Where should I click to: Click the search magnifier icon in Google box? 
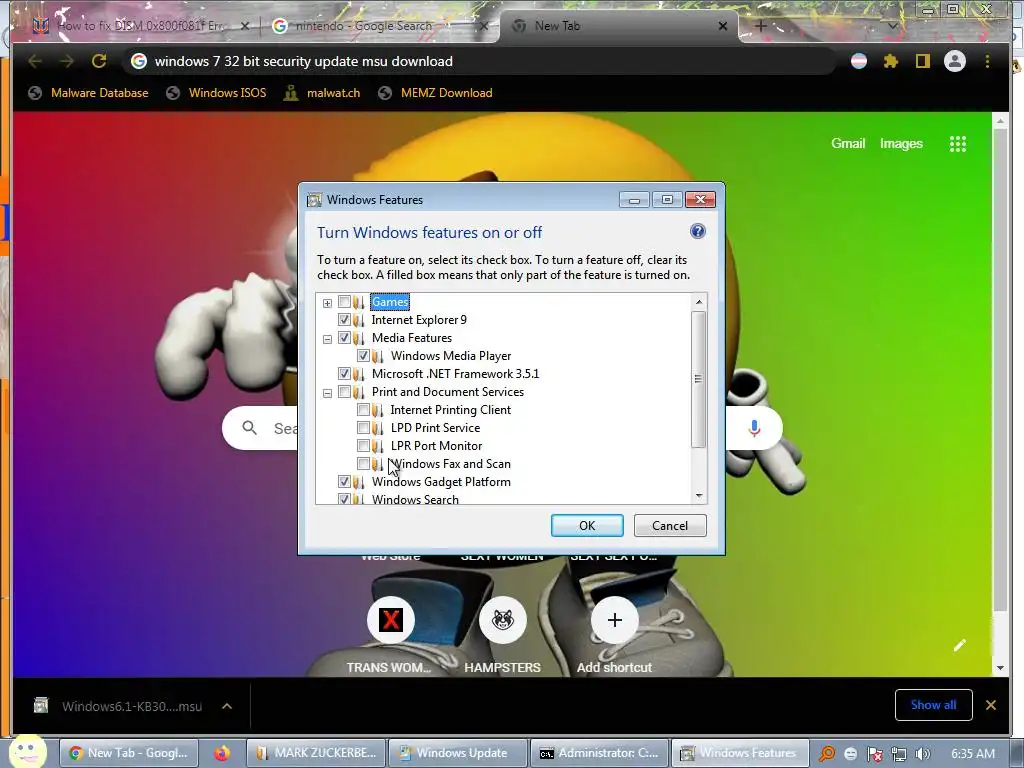[x=249, y=428]
